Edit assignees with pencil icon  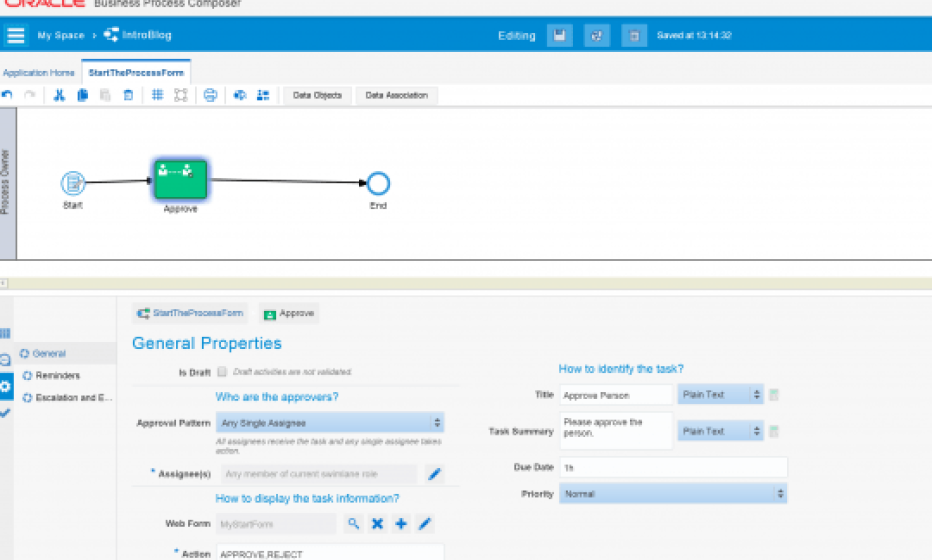pos(434,474)
